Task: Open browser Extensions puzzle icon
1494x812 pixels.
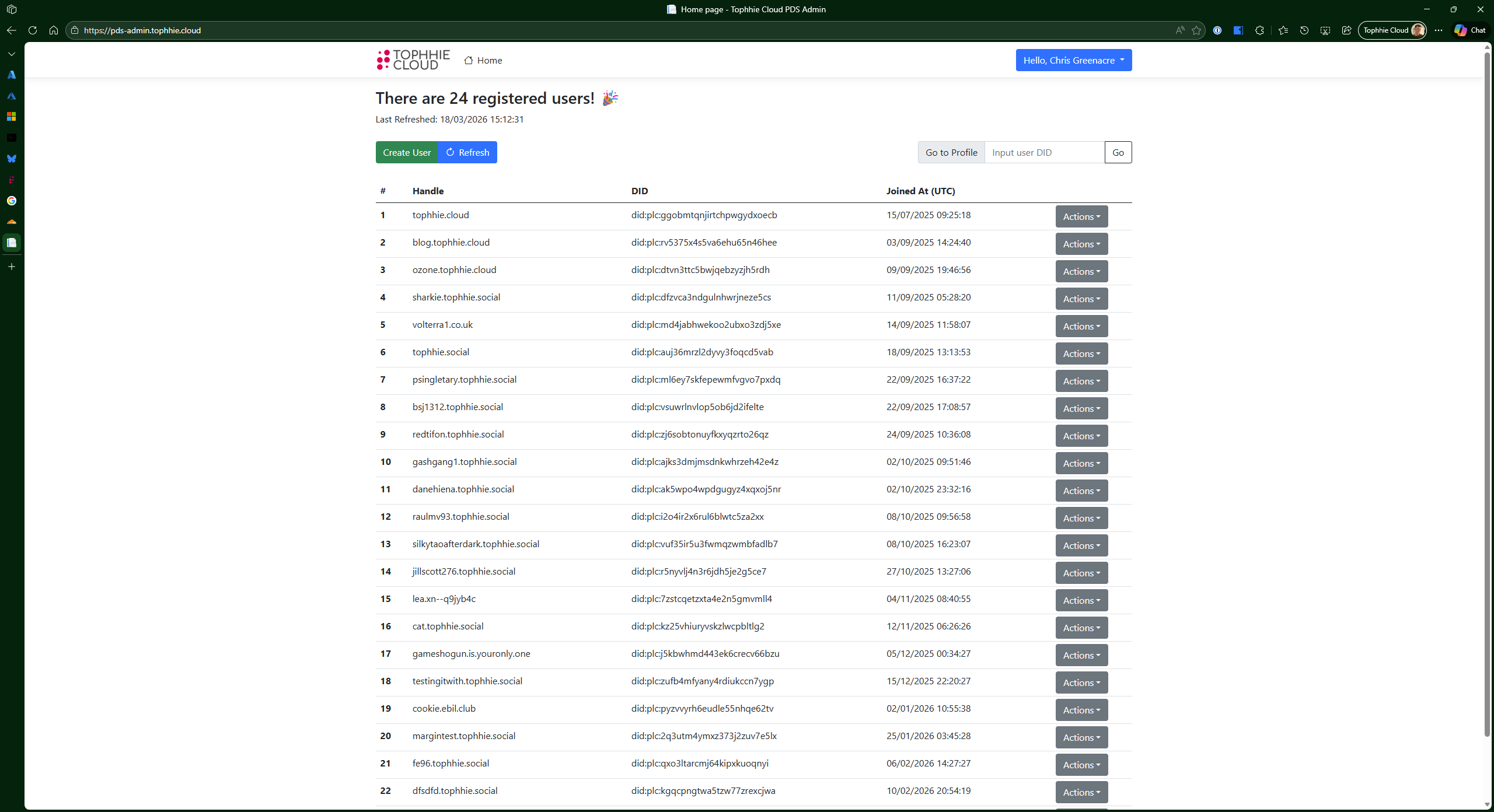Action: (x=1259, y=30)
